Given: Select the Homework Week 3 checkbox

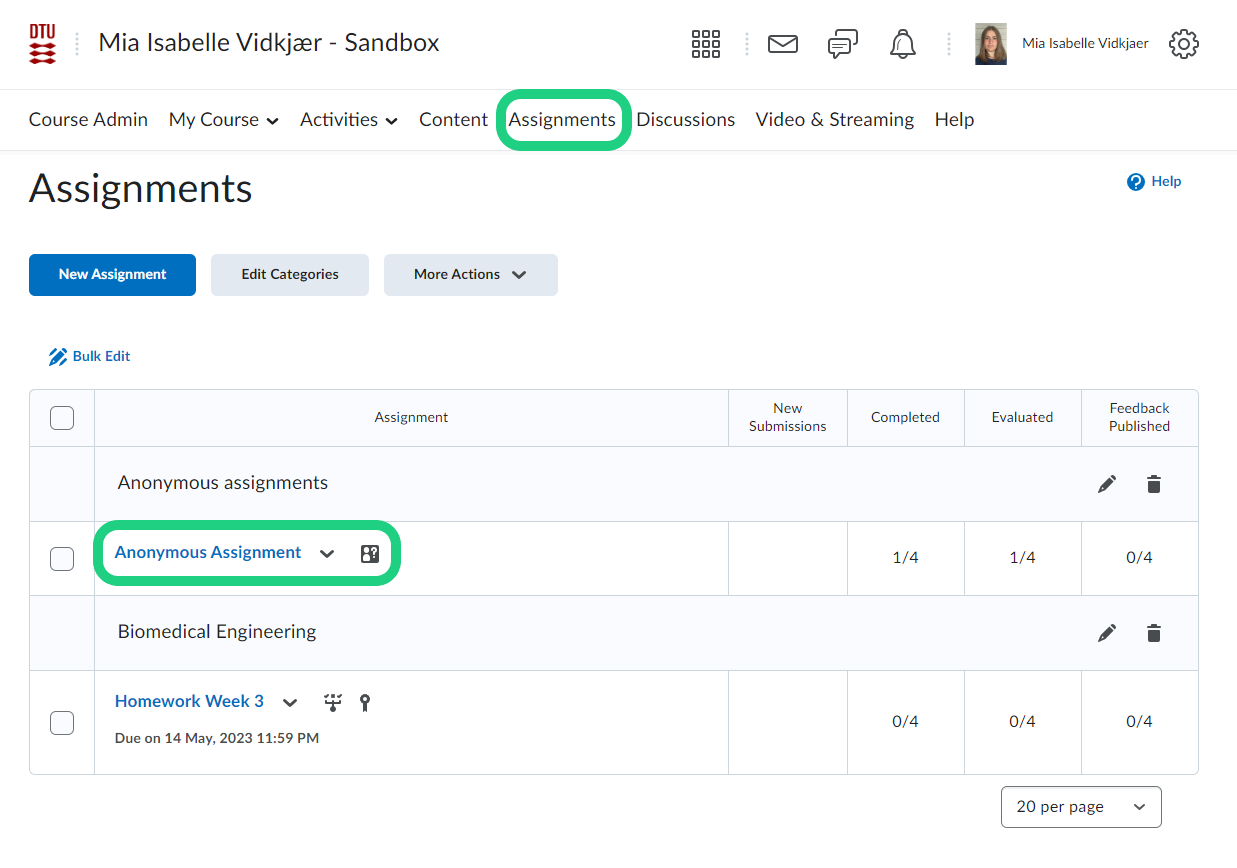Looking at the screenshot, I should coord(62,722).
